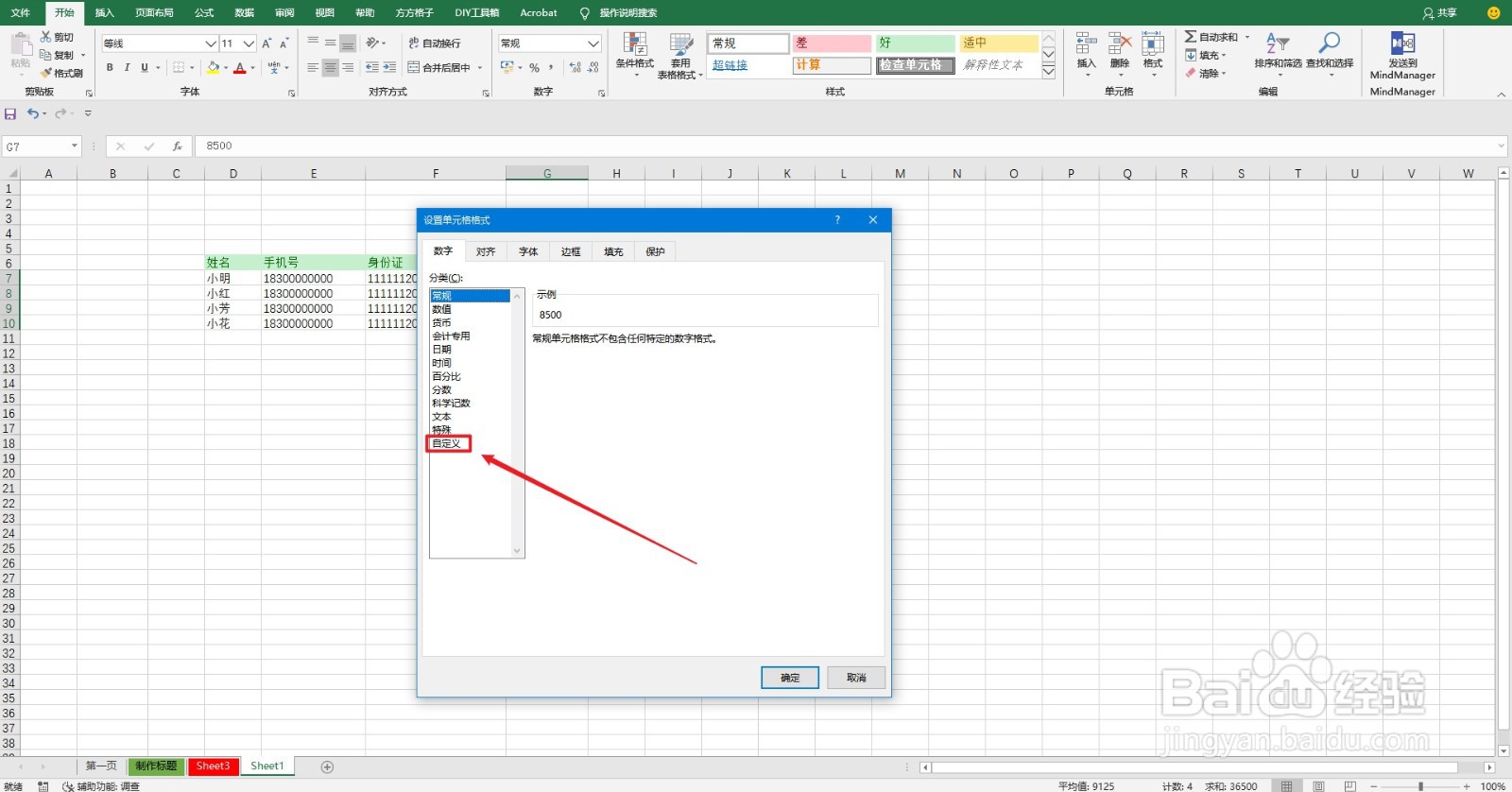This screenshot has width=1512, height=792.
Task: Add a new sheet with plus icon
Action: click(x=327, y=766)
